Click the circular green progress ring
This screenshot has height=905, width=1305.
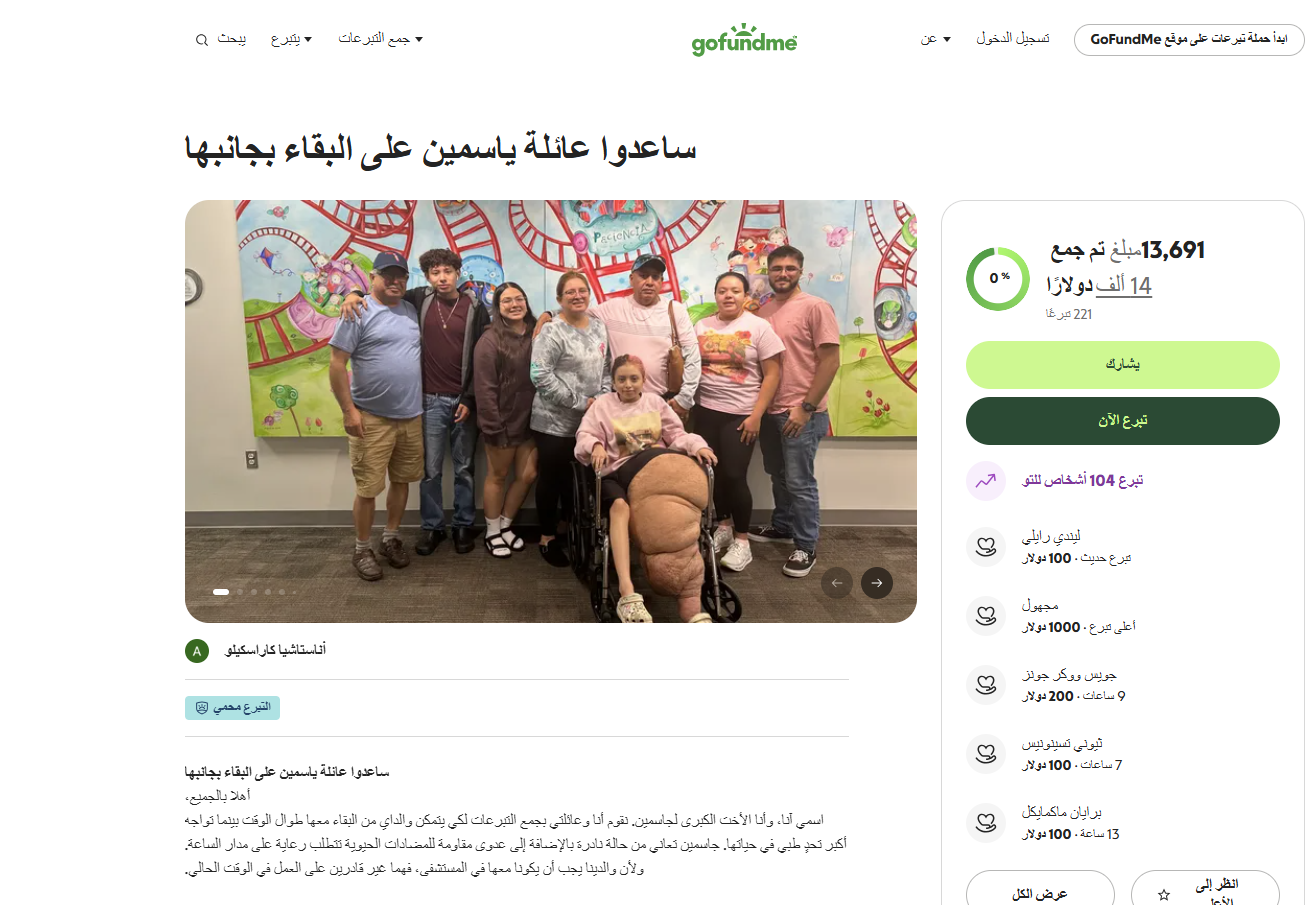tap(998, 279)
